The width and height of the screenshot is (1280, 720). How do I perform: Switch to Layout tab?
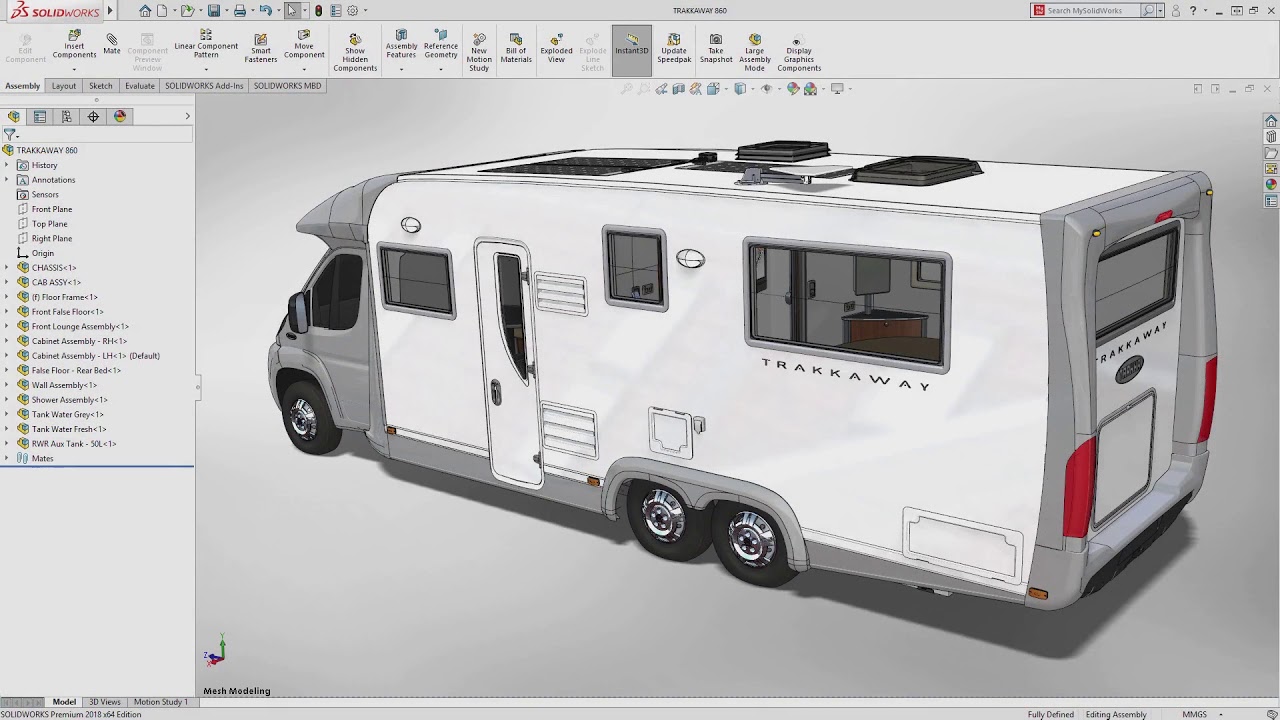(x=64, y=86)
